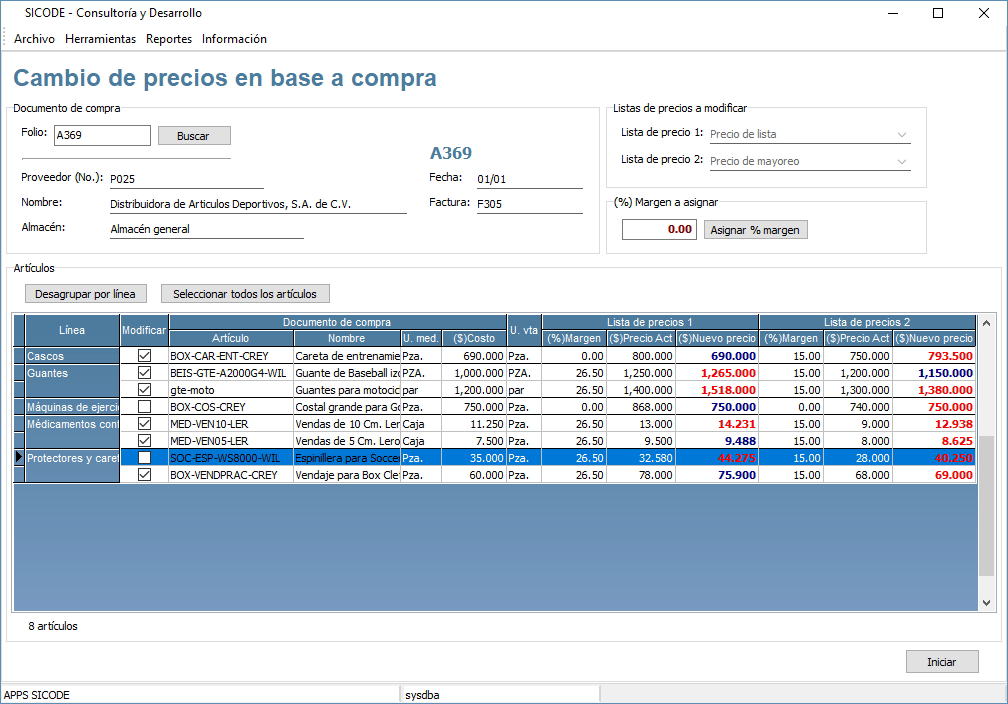
Task: Select the Cascos line cell
Action: click(70, 356)
